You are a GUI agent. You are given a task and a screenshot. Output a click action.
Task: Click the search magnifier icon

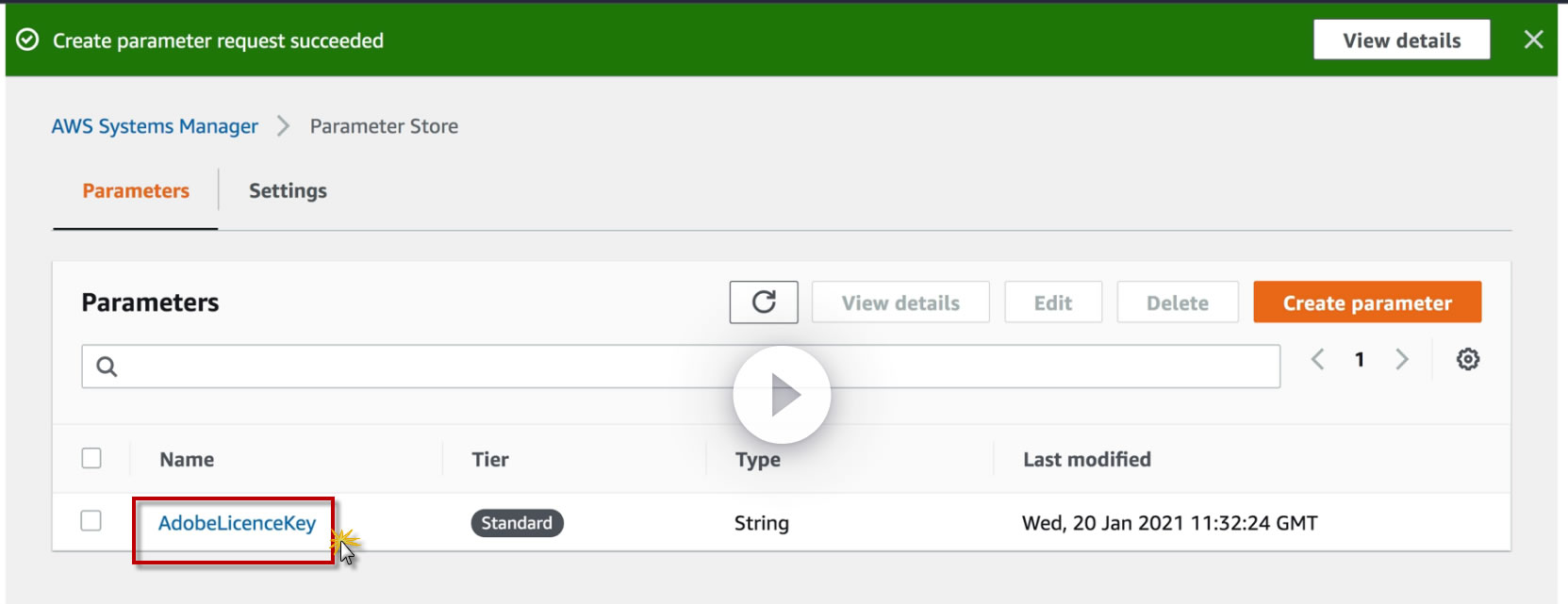[107, 367]
